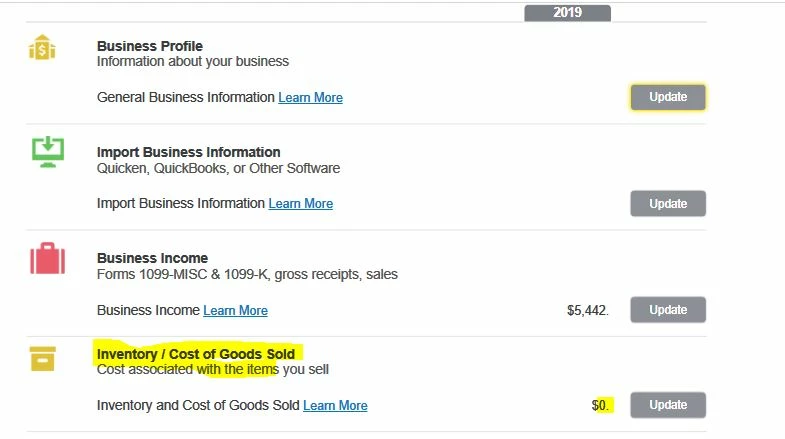The height and width of the screenshot is (439, 785).
Task: Click the Business Profile bank icon
Action: [42, 48]
